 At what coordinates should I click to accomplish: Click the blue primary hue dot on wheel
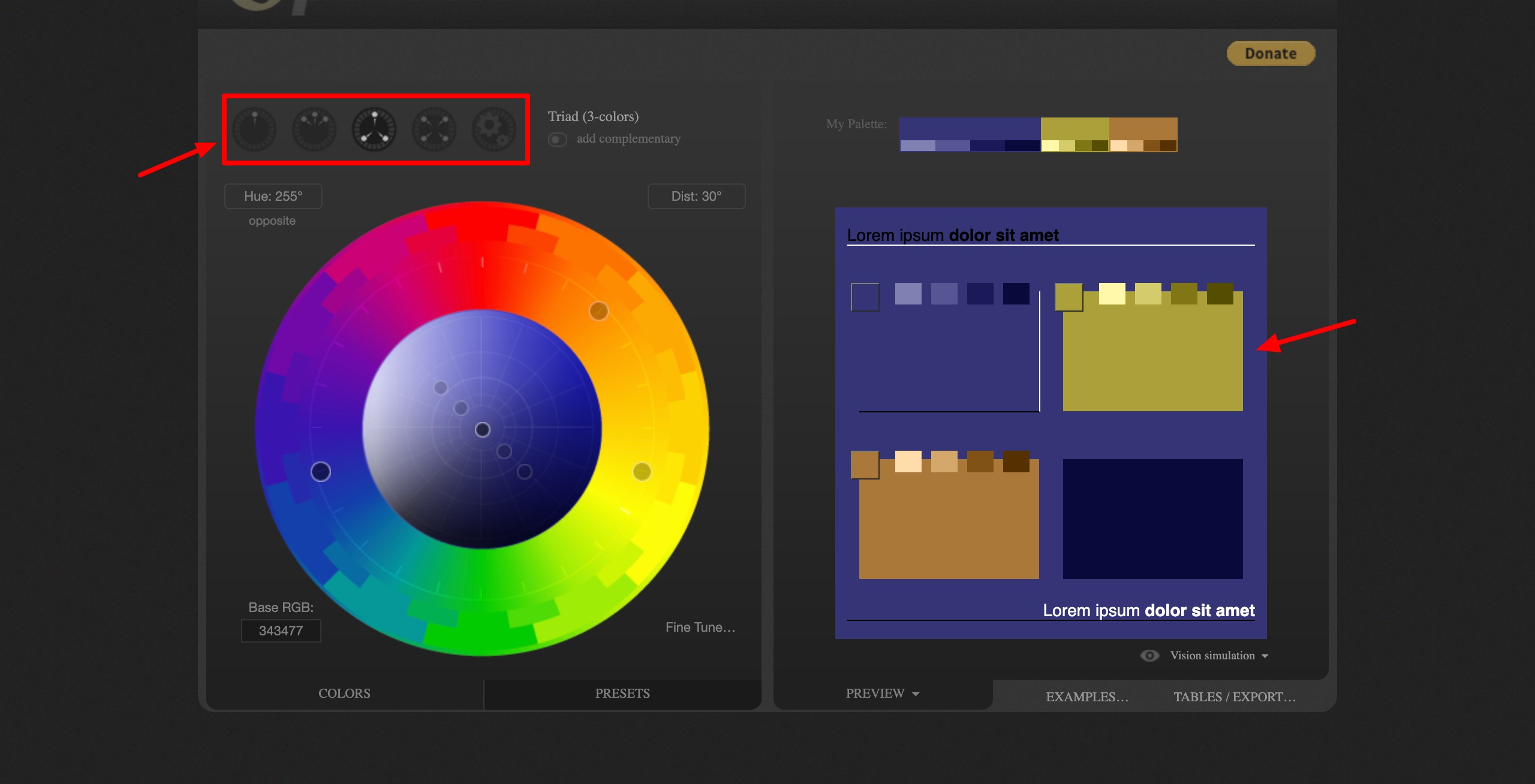coord(321,472)
